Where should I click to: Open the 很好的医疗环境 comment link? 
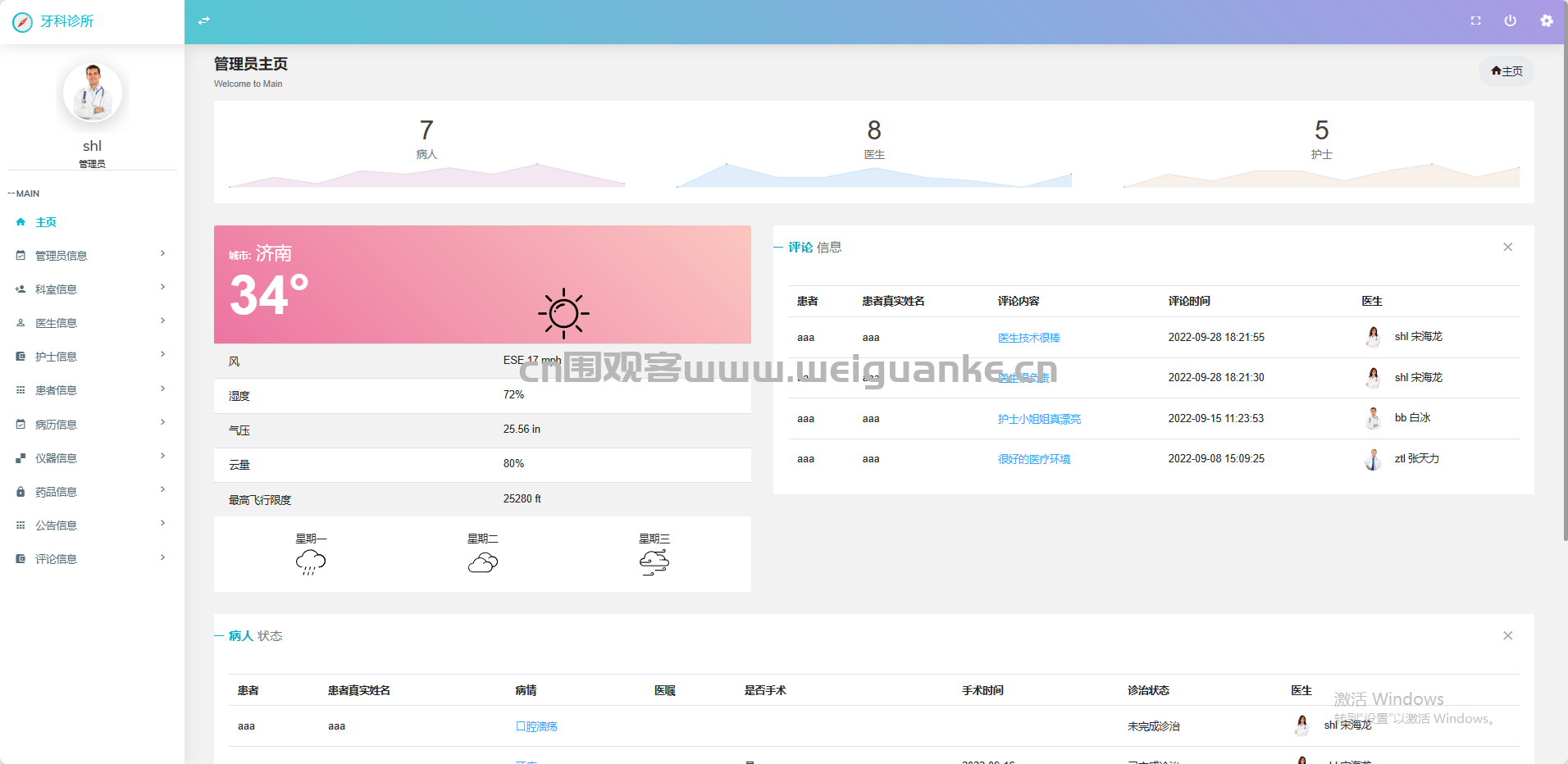click(1033, 459)
